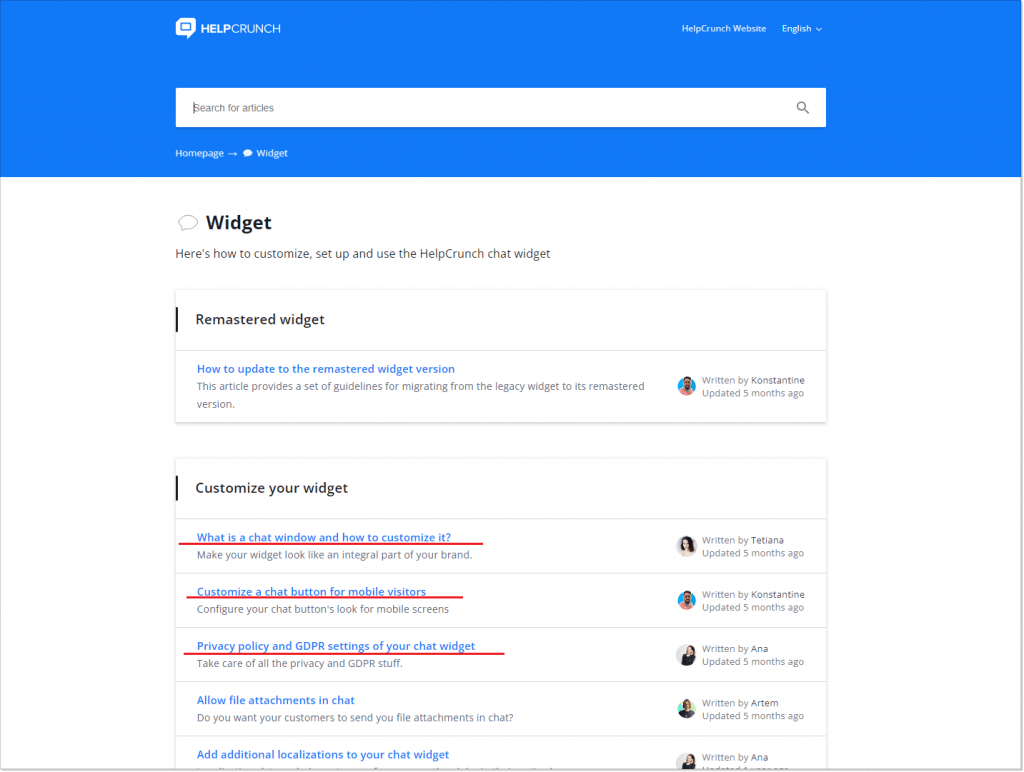Click Tetiana's avatar next to her article
The height and width of the screenshot is (772, 1024).
coord(687,545)
